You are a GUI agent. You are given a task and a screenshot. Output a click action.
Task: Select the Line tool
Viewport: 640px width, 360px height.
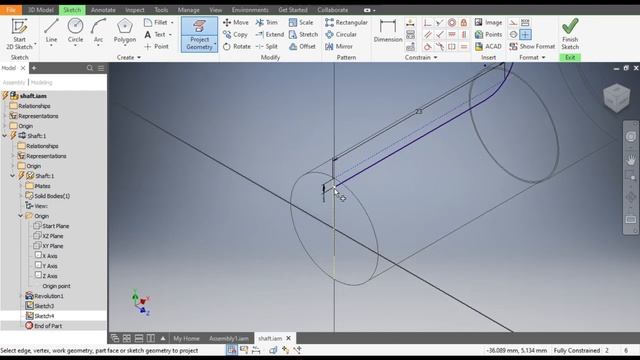(x=51, y=31)
